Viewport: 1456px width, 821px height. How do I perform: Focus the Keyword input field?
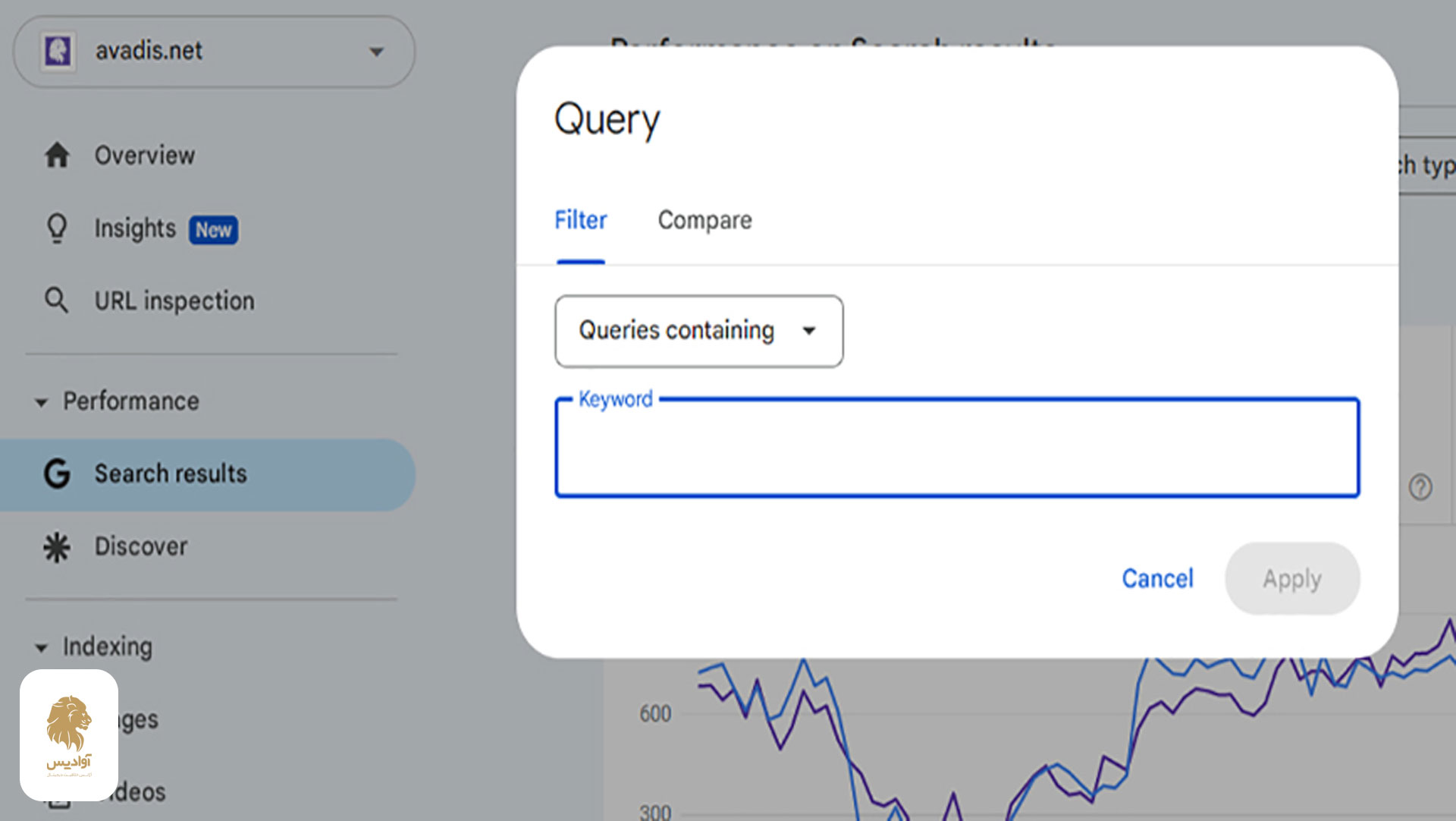pos(956,449)
